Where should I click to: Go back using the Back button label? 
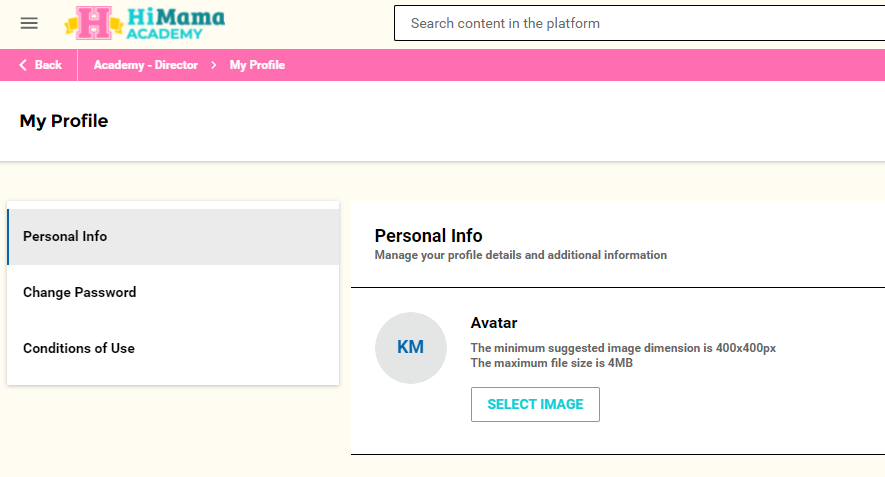48,65
